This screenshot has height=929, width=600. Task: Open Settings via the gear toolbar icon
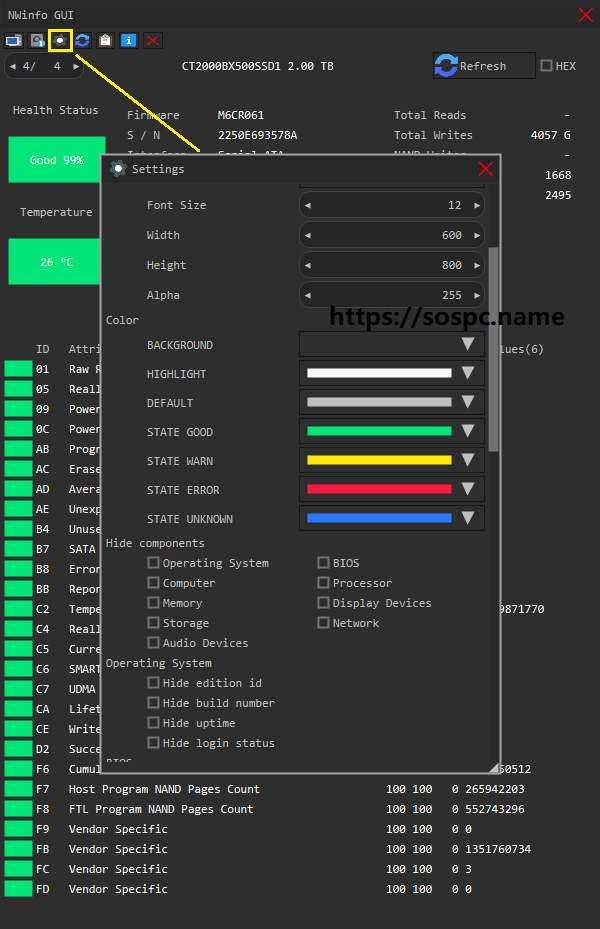click(x=60, y=40)
